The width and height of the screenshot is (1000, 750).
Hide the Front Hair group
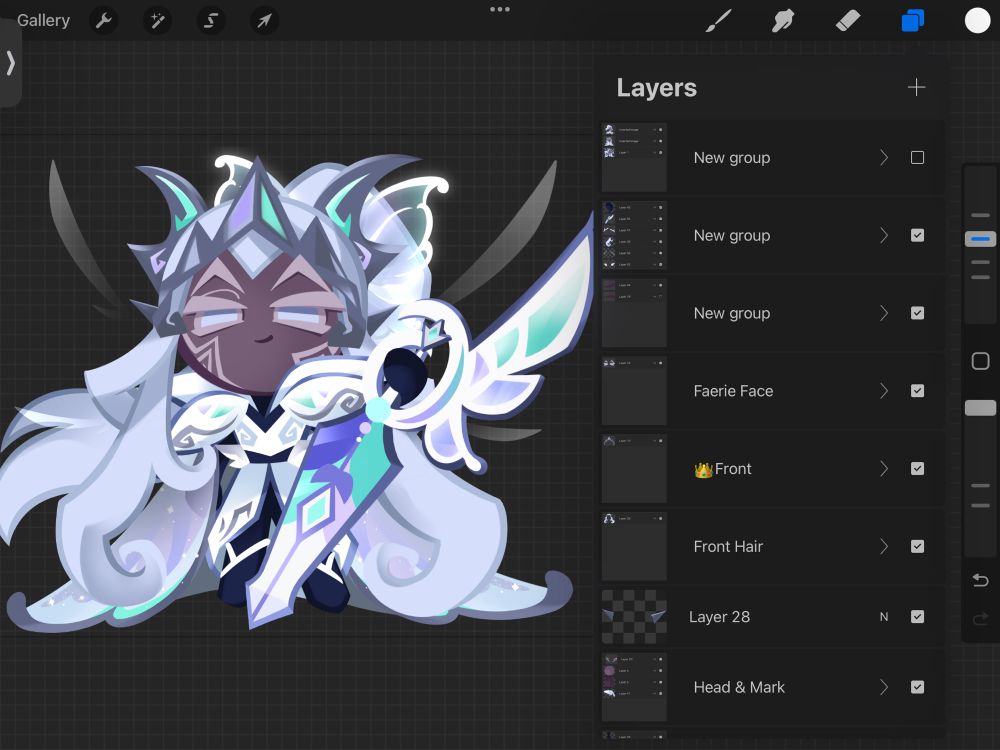click(x=917, y=547)
